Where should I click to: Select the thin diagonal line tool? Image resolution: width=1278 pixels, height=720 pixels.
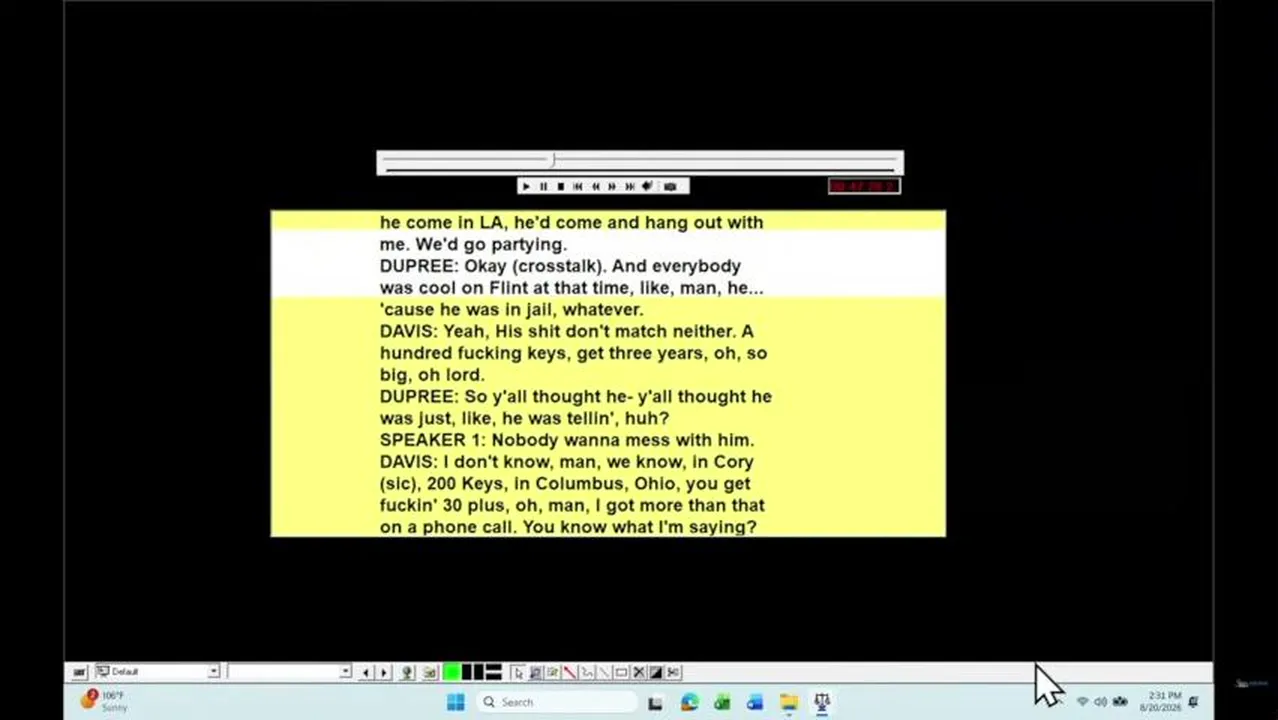(602, 672)
